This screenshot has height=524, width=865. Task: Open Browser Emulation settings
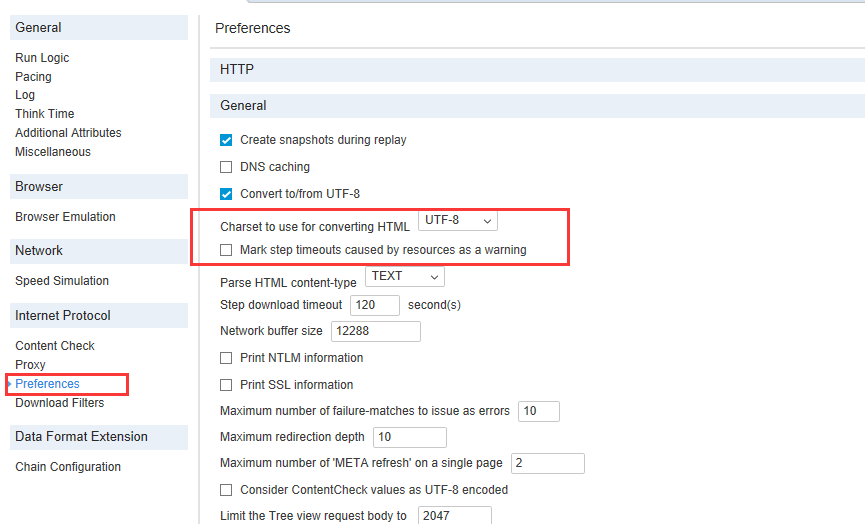pyautogui.click(x=65, y=217)
